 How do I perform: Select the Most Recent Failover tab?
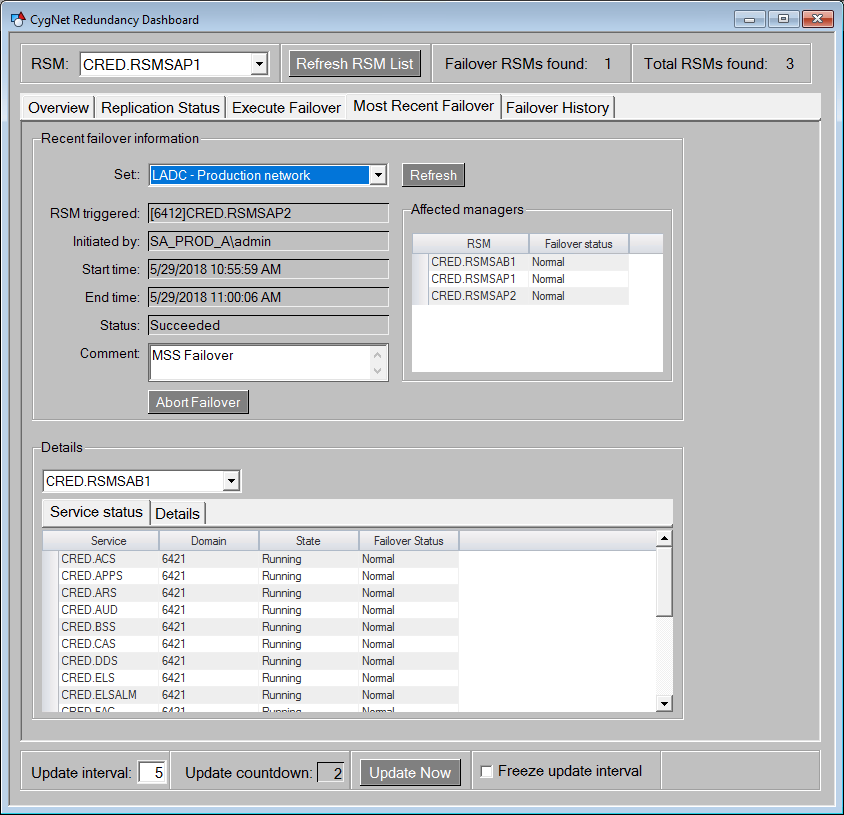click(423, 106)
